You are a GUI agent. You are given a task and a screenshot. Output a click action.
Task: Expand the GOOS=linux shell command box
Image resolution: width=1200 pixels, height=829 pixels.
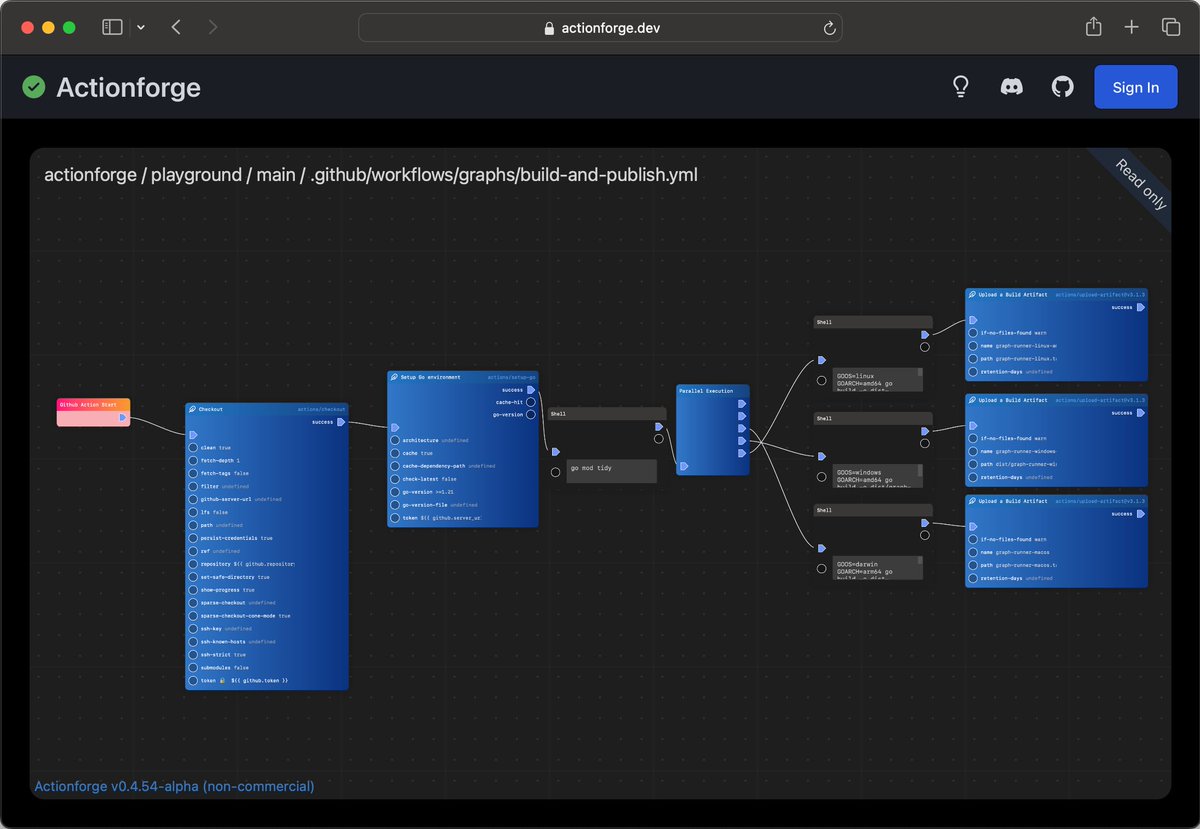877,379
